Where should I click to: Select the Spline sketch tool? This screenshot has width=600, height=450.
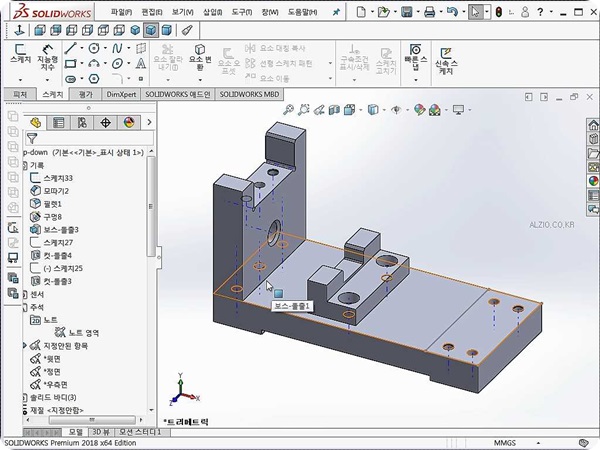(x=117, y=48)
